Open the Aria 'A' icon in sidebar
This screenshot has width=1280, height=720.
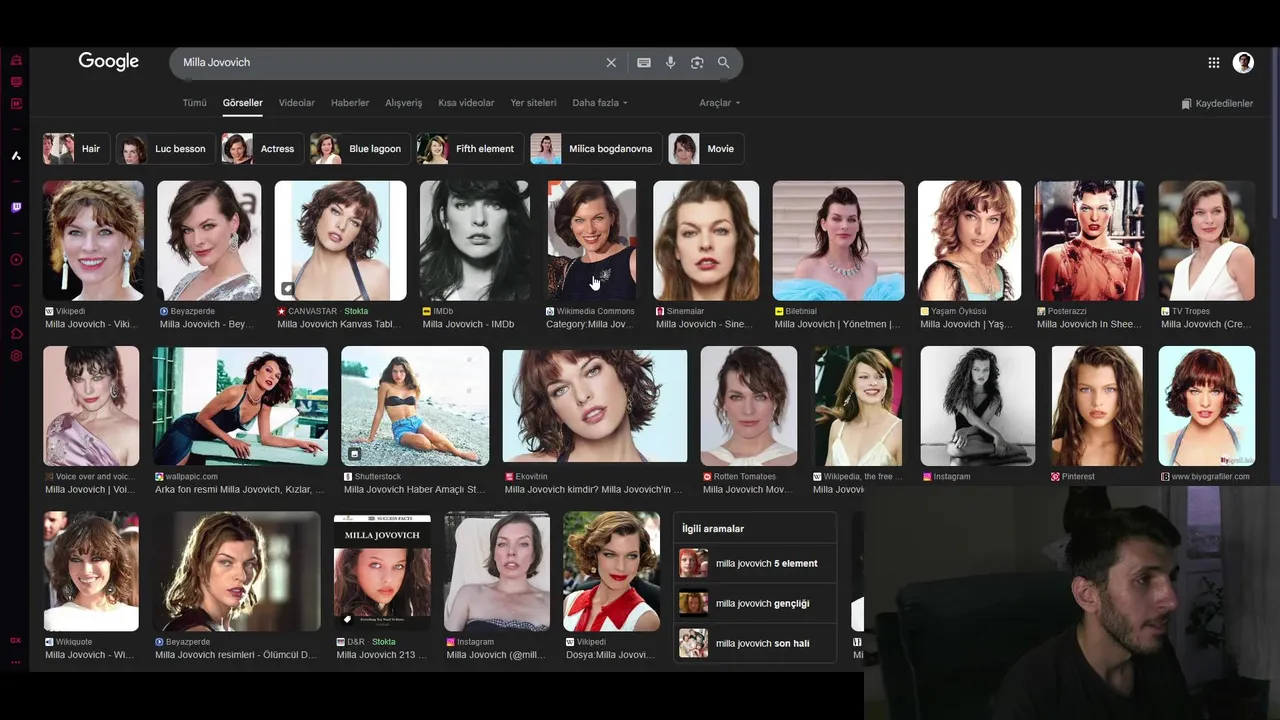pos(16,156)
